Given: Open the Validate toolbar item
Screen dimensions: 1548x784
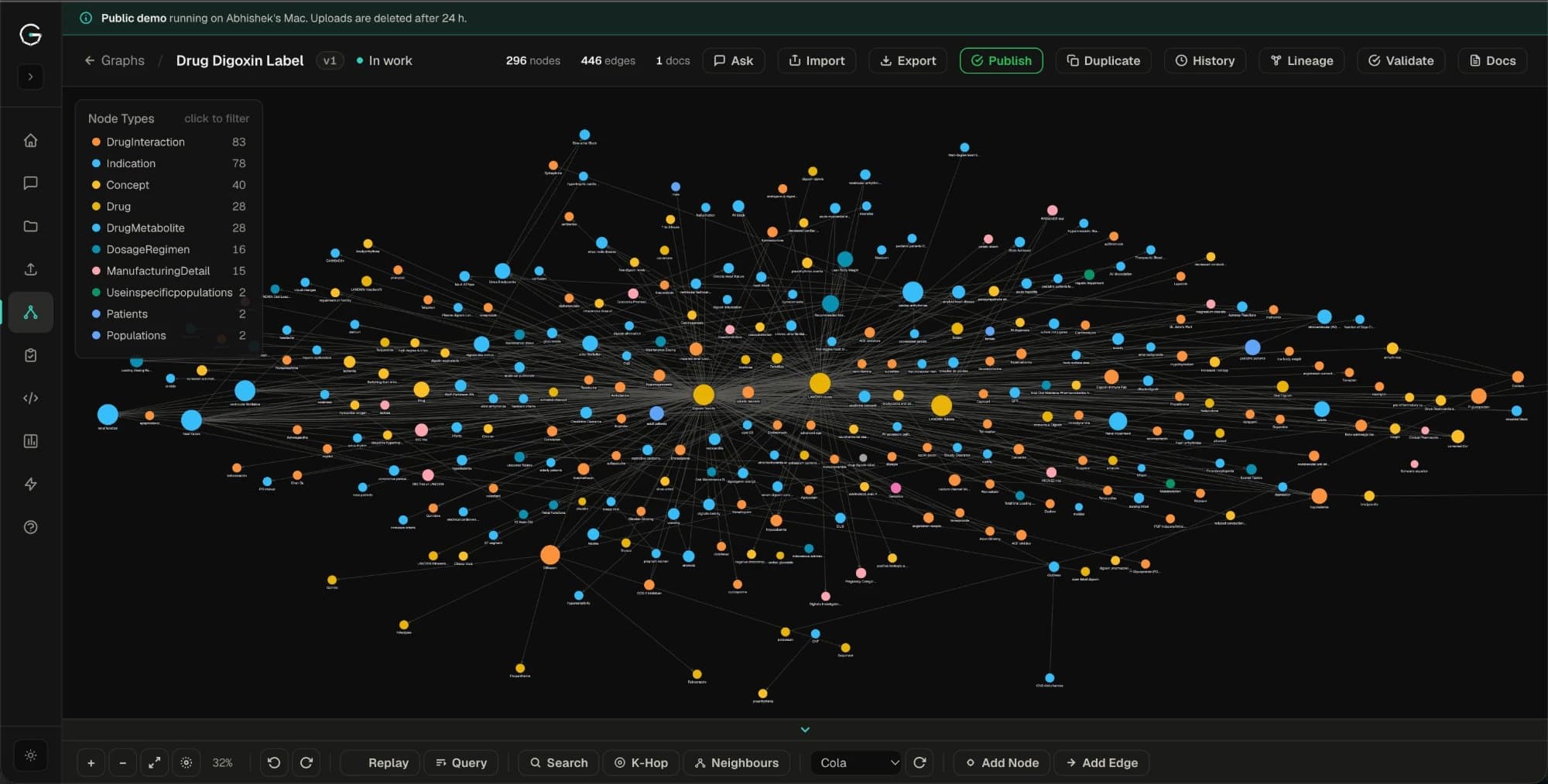Looking at the screenshot, I should coord(1400,60).
